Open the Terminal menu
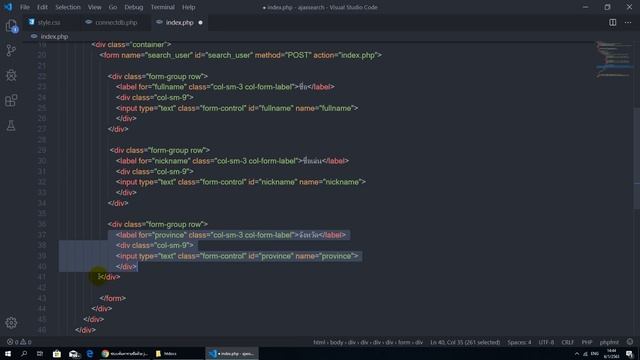640x360 pixels. click(162, 7)
